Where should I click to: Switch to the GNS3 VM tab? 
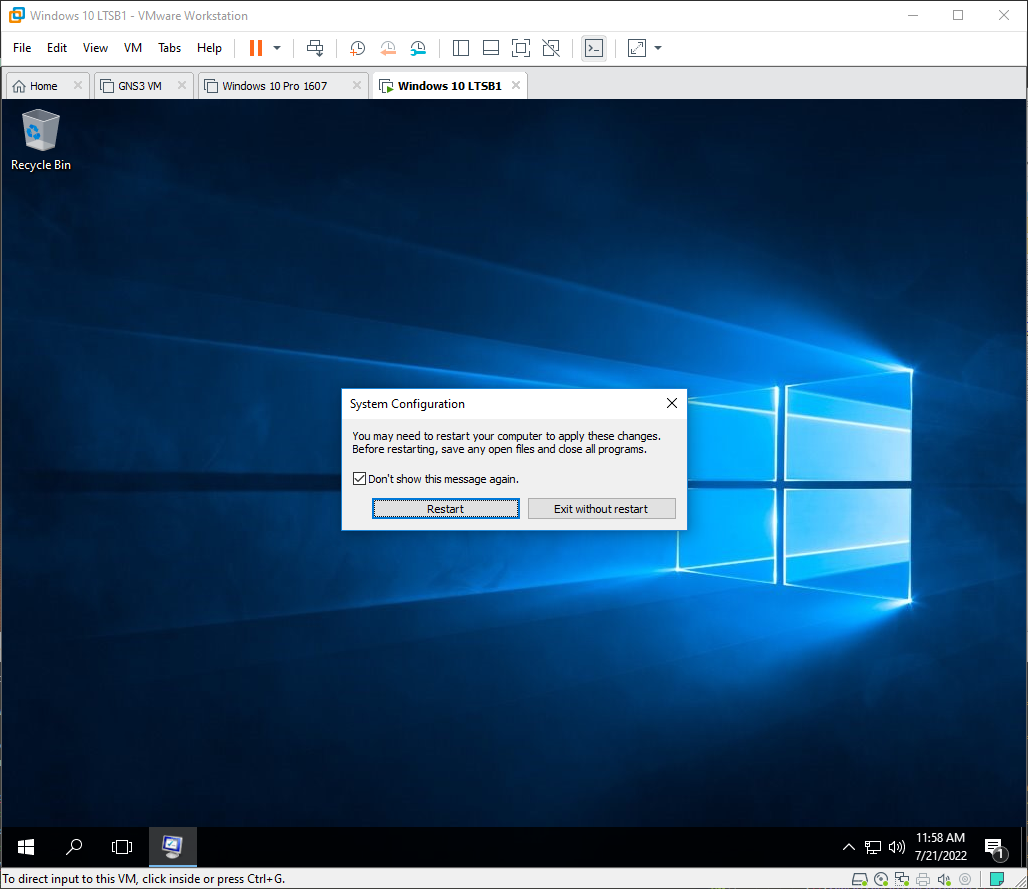(140, 86)
